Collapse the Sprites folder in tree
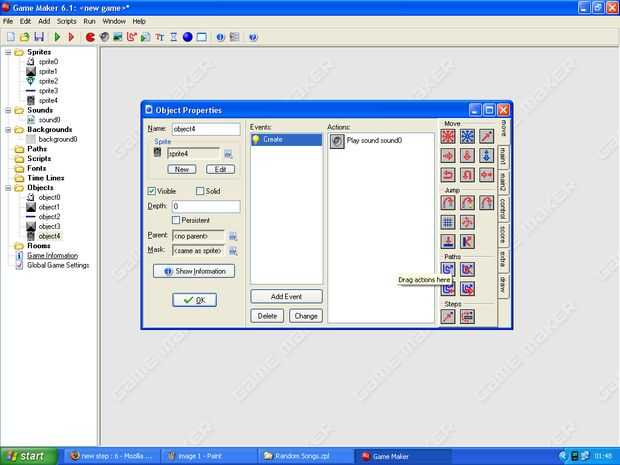 pos(8,52)
